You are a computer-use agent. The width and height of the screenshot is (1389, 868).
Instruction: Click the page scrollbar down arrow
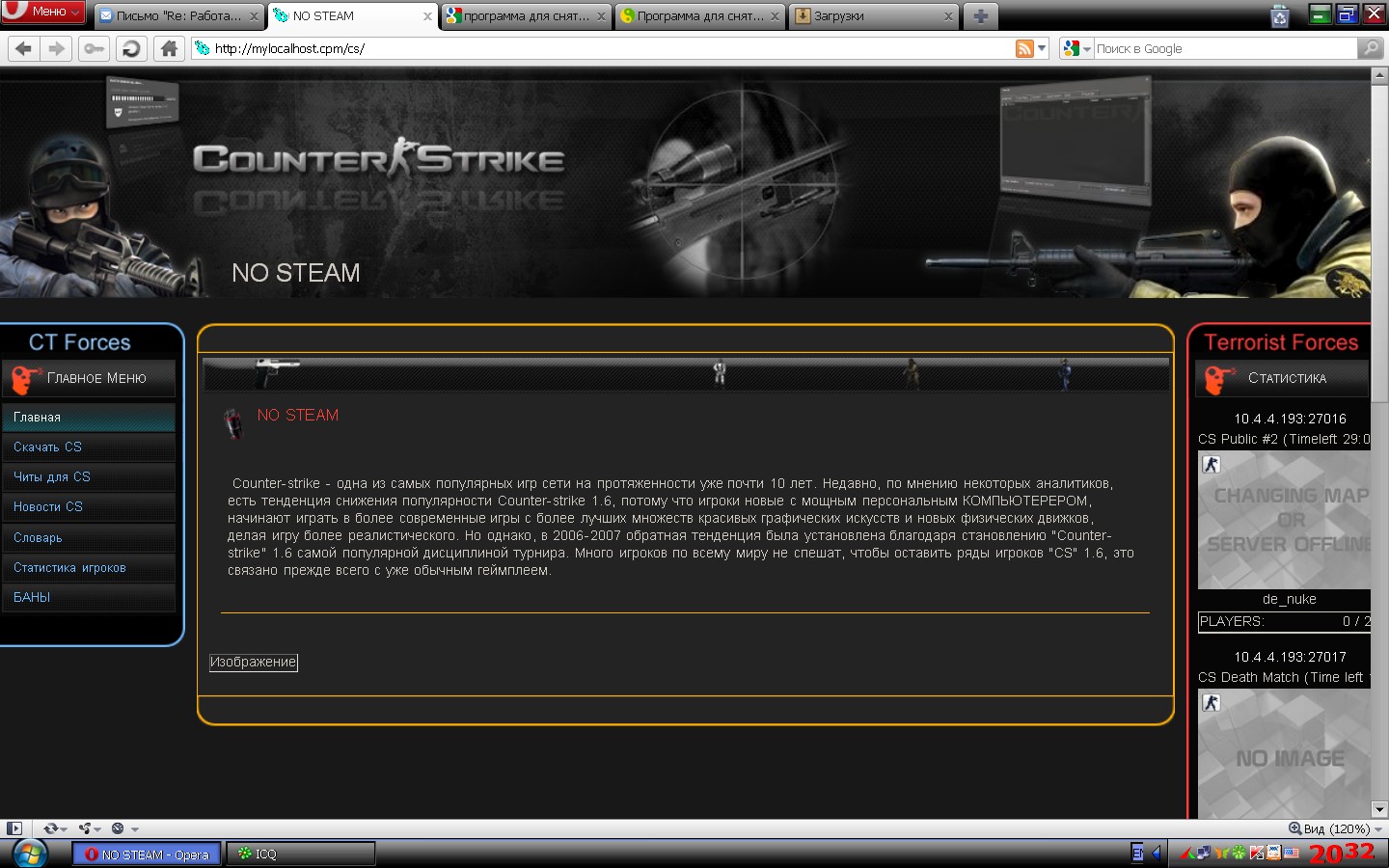click(x=1379, y=810)
